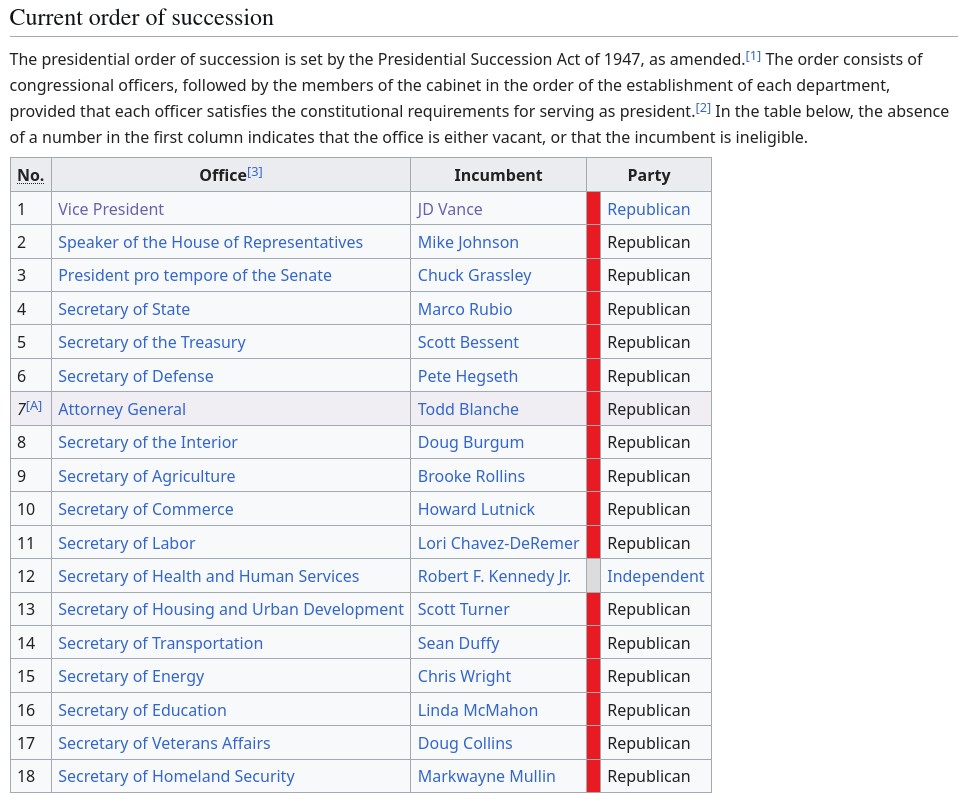The image size is (967, 805).
Task: Follow footnote reference [1] in the paragraph
Action: point(753,56)
